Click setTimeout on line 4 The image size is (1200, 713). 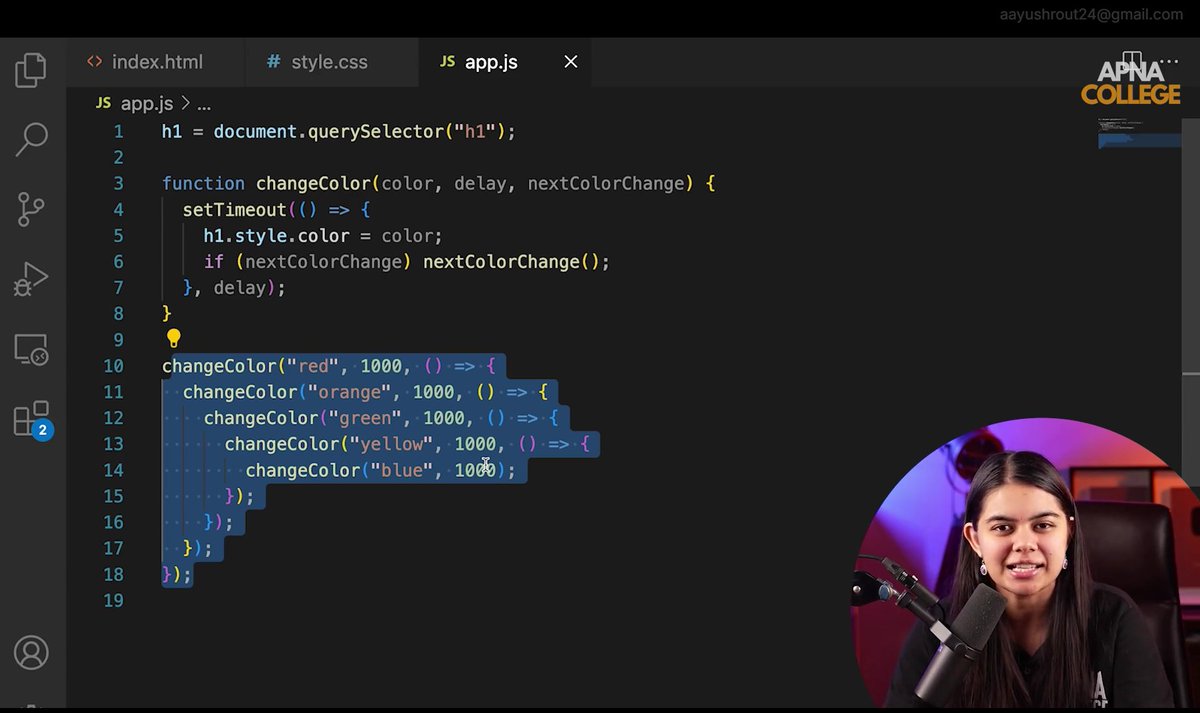(x=234, y=209)
